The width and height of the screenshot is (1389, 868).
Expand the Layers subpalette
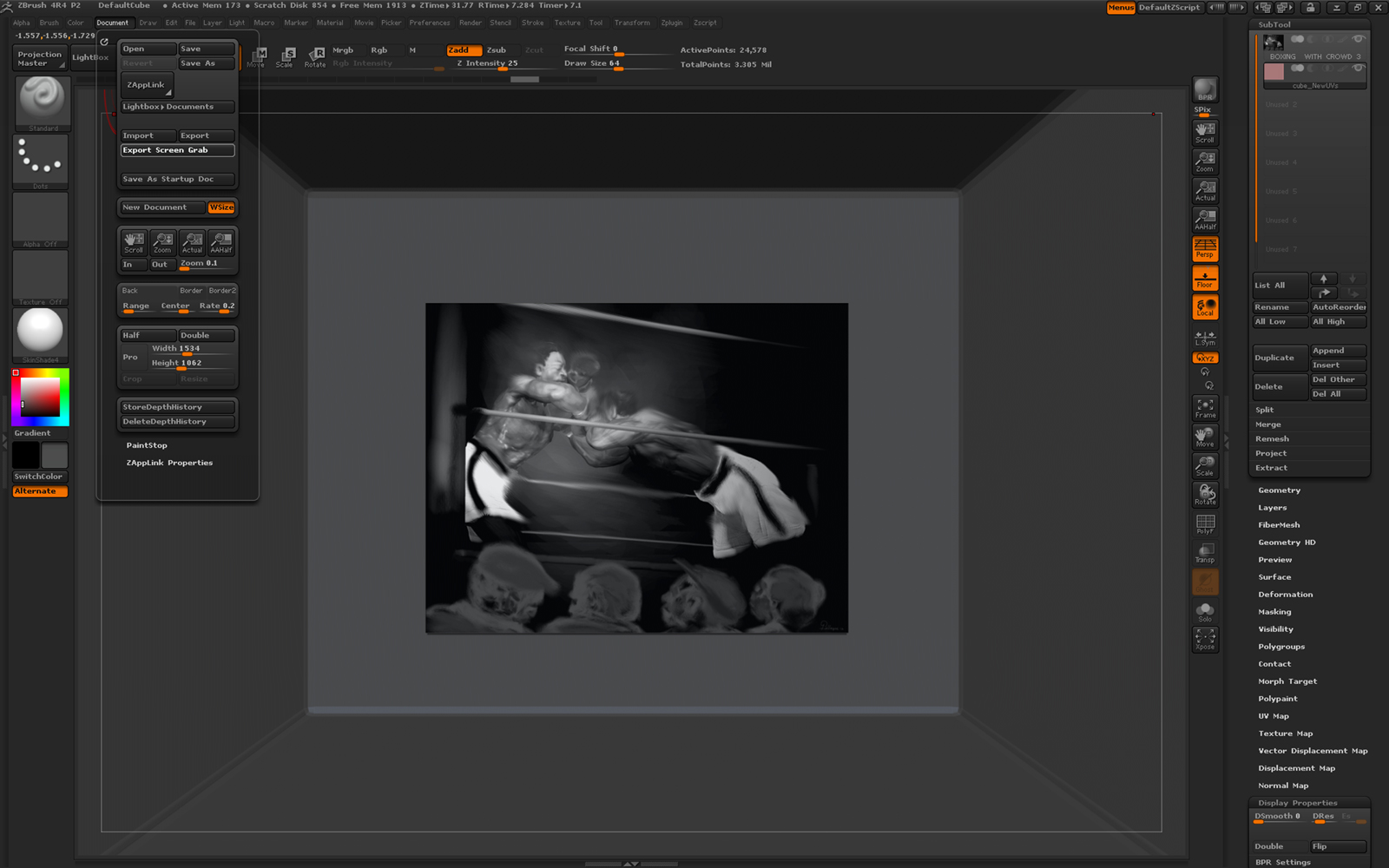point(1273,508)
